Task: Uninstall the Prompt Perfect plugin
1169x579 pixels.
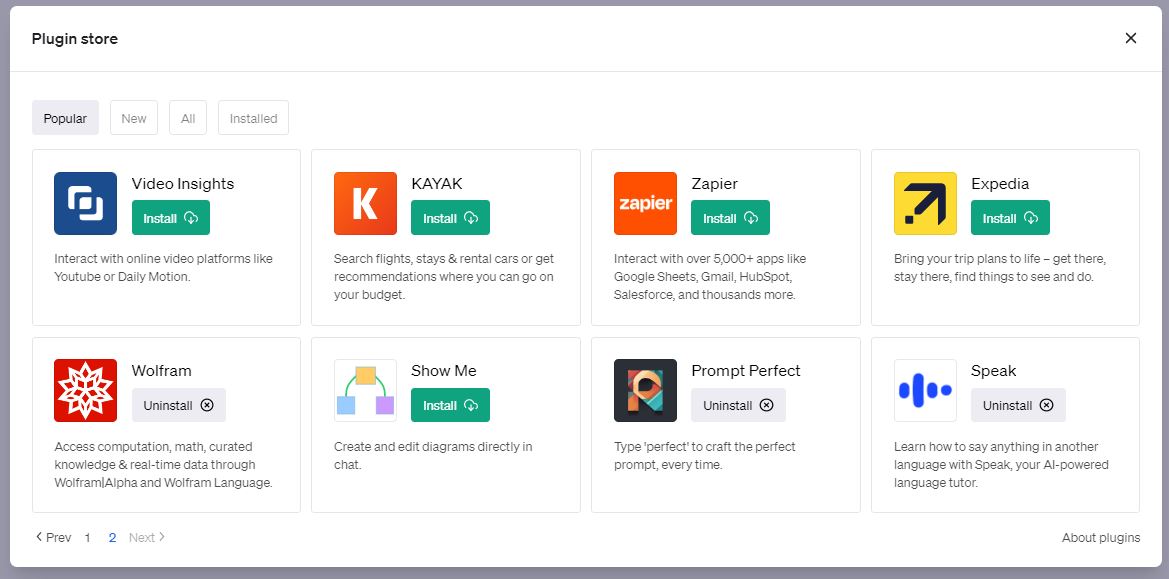Action: (x=738, y=405)
